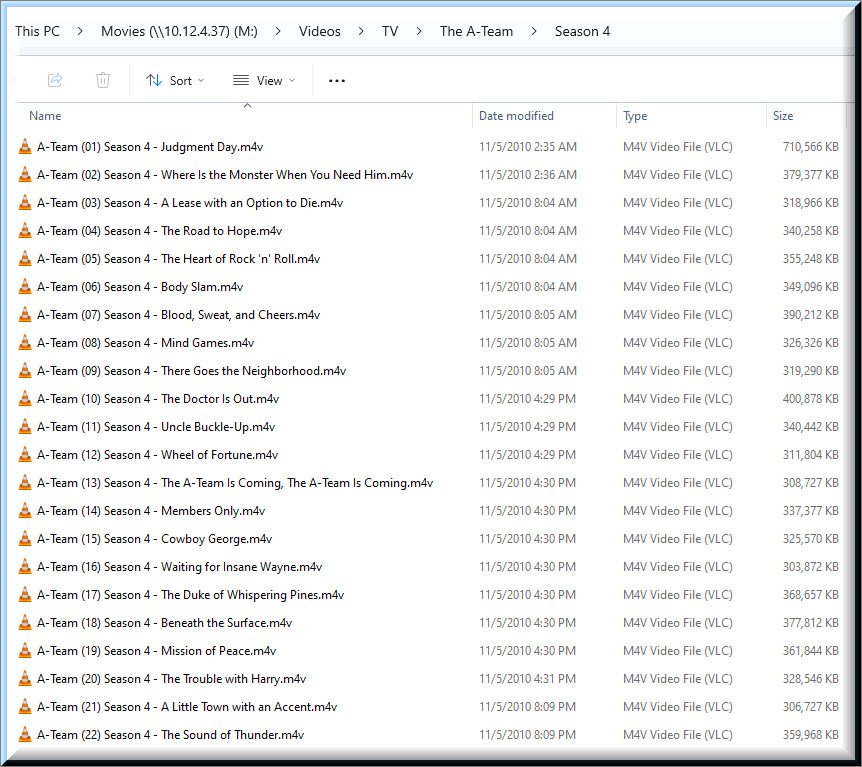Expand chevron after Movies (M:) breadcrumb
The image size is (862, 767).
coord(278,31)
